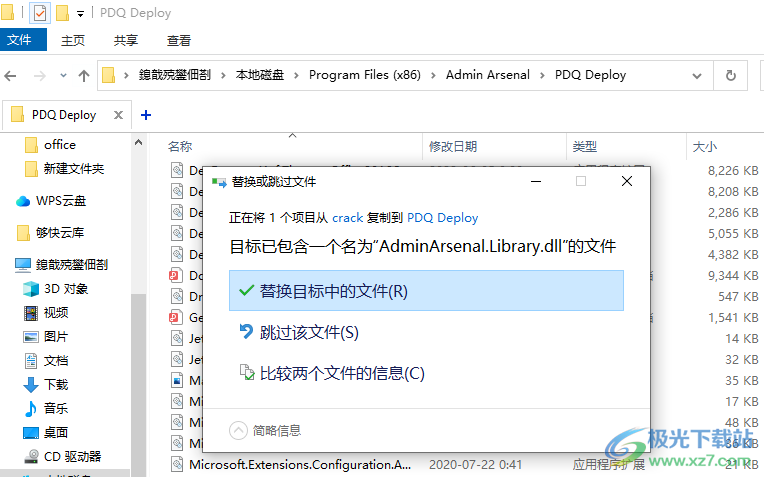Image resolution: width=764 pixels, height=477 pixels.
Task: Open 音乐 folder in navigation pane
Action: (56, 408)
